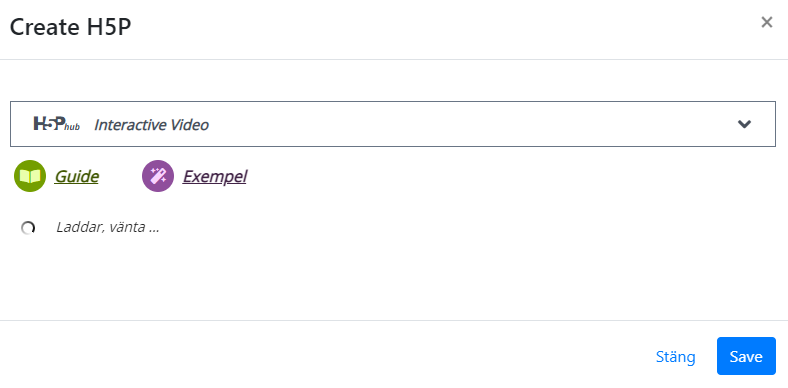Image resolution: width=788 pixels, height=388 pixels.
Task: Click the 'Laddar, vänta ...' loading message
Action: pyautogui.click(x=108, y=227)
